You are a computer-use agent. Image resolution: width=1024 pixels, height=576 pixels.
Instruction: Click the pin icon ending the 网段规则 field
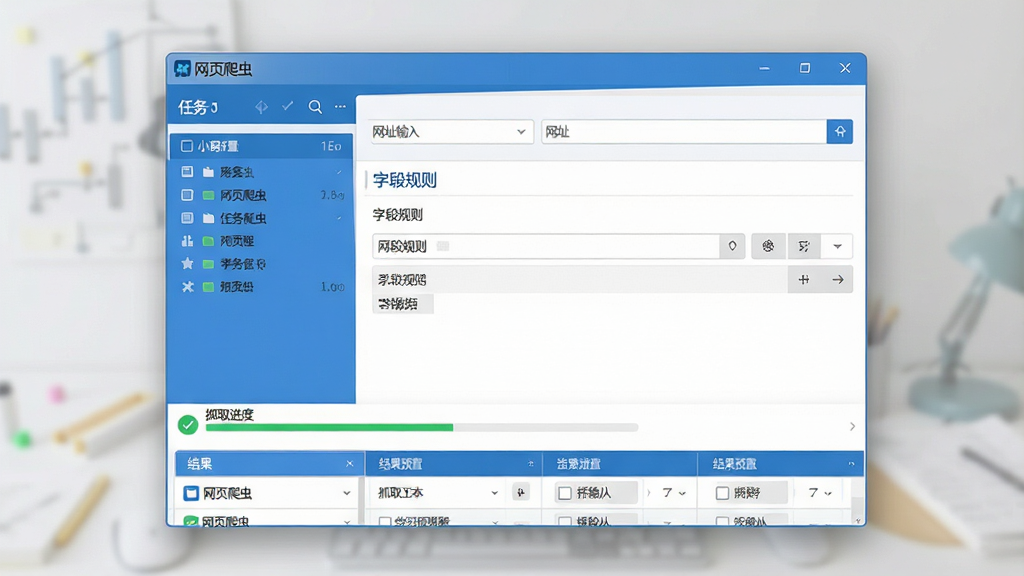pos(732,246)
